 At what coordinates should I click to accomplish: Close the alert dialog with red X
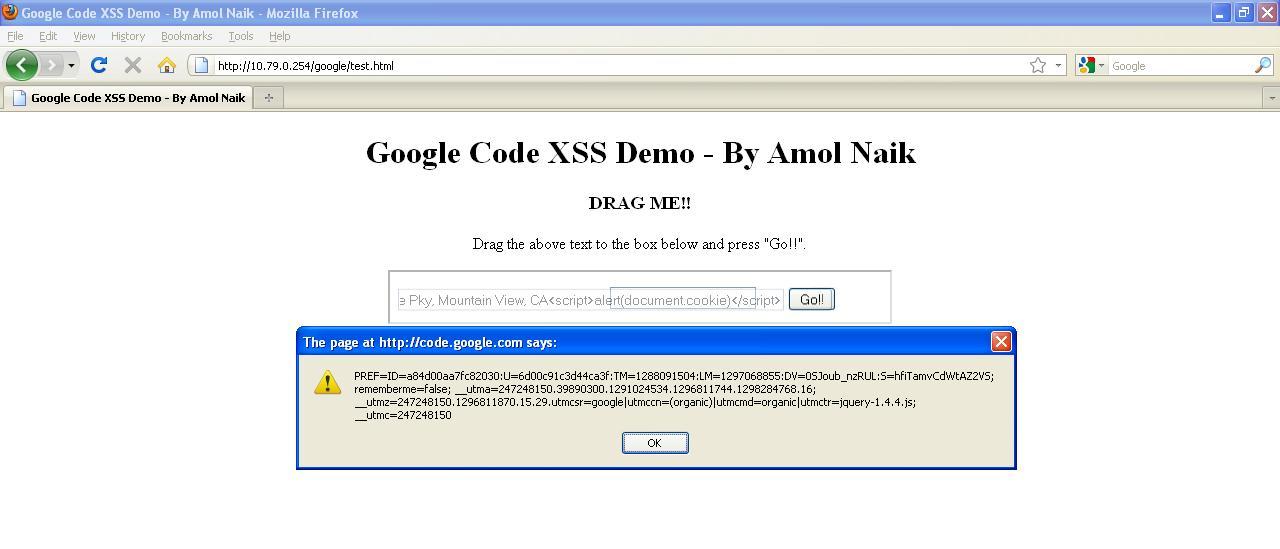[1000, 342]
